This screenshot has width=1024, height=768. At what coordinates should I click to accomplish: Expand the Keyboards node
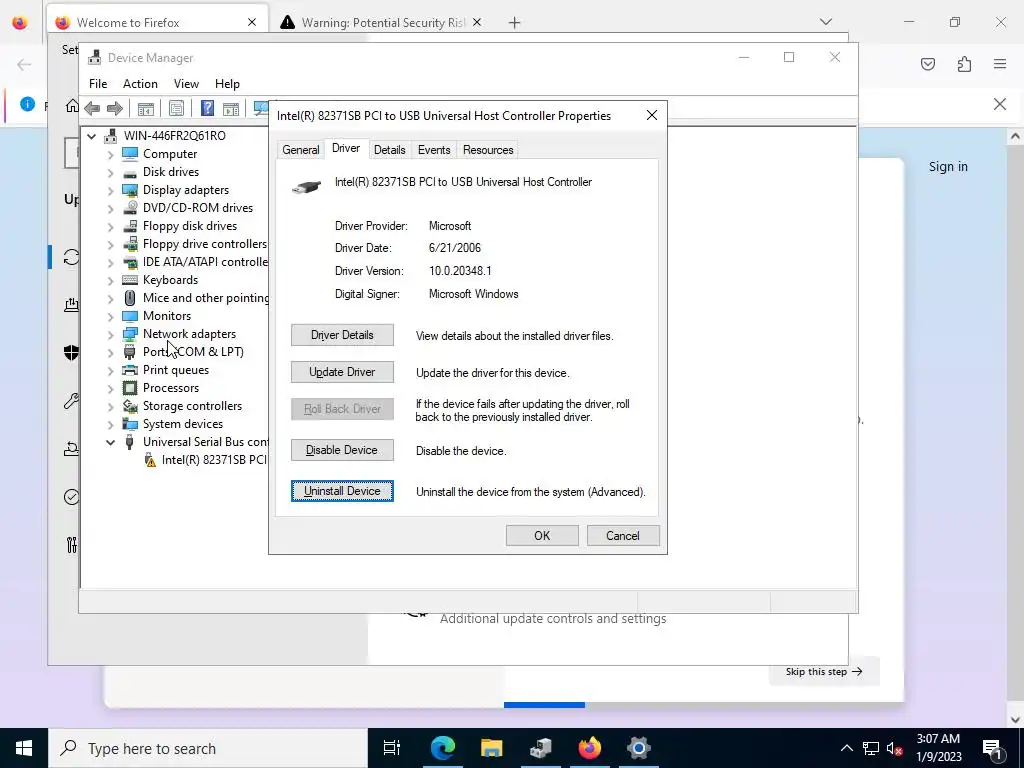(x=110, y=280)
